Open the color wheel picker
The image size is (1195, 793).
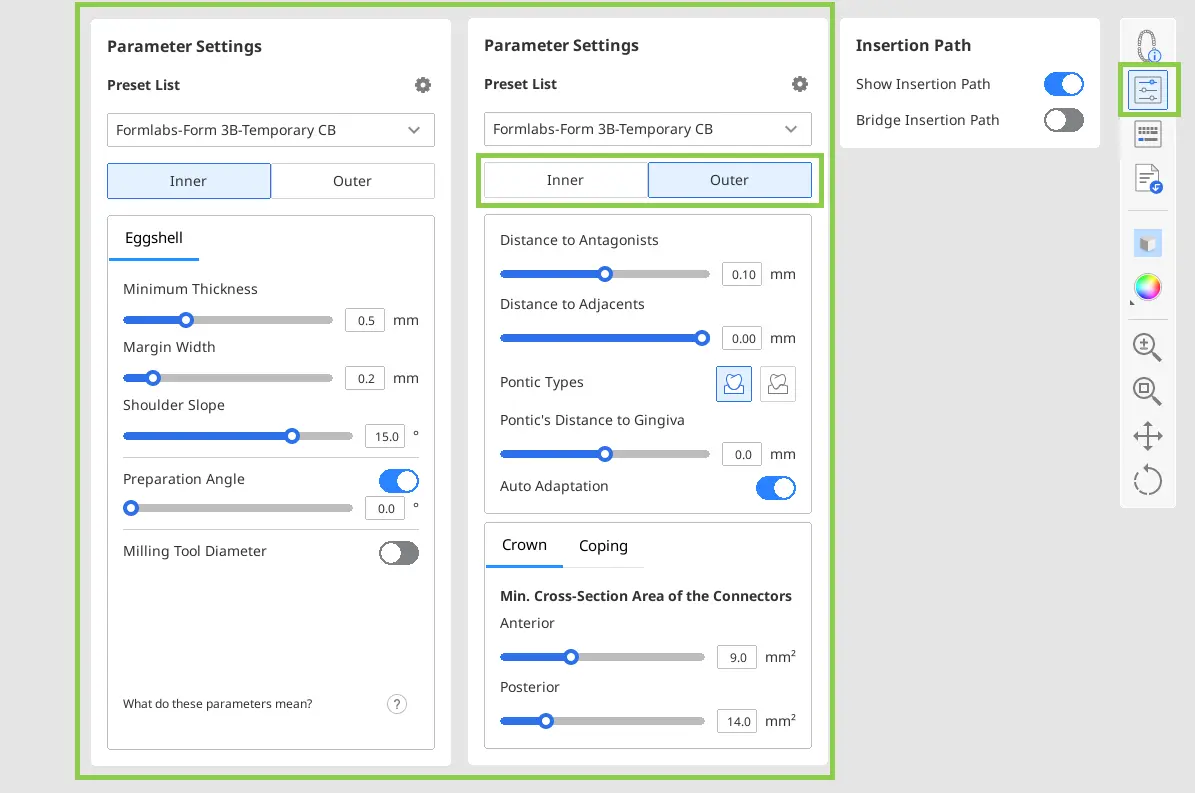pos(1148,287)
